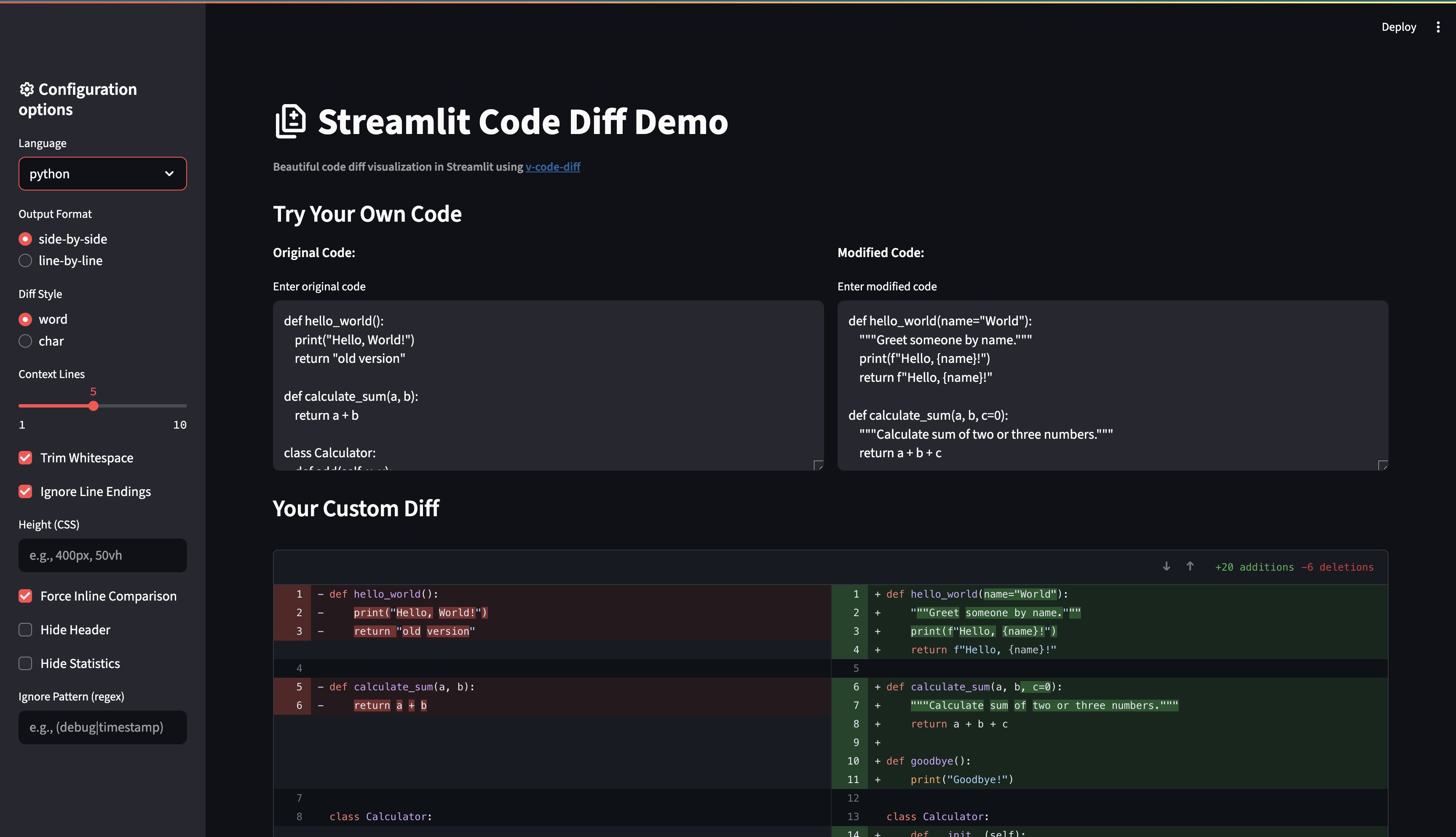1456x837 pixels.
Task: Click the Context Lines slider handle
Action: 94,406
